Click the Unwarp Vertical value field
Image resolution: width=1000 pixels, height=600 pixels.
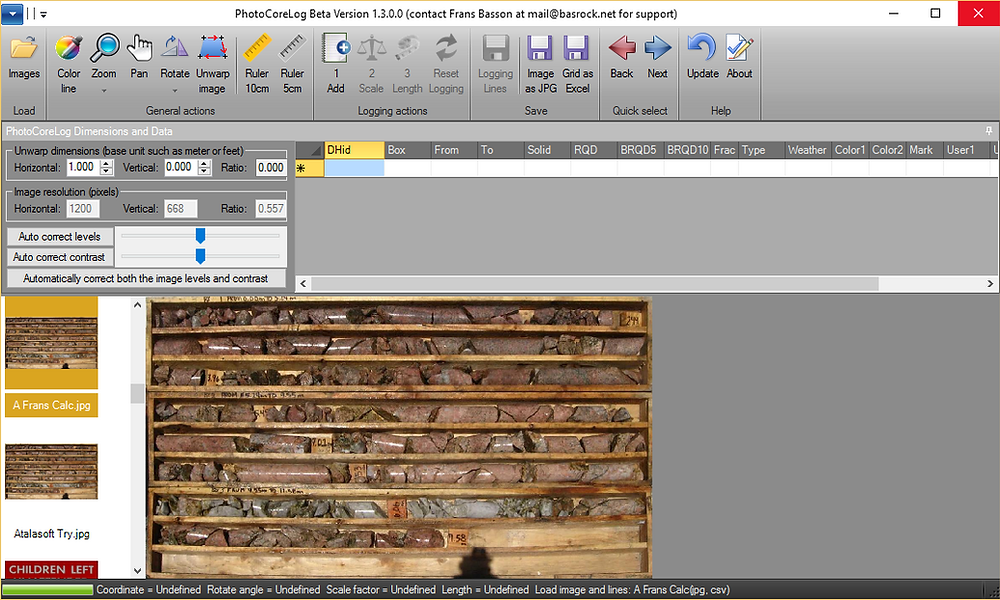click(180, 167)
